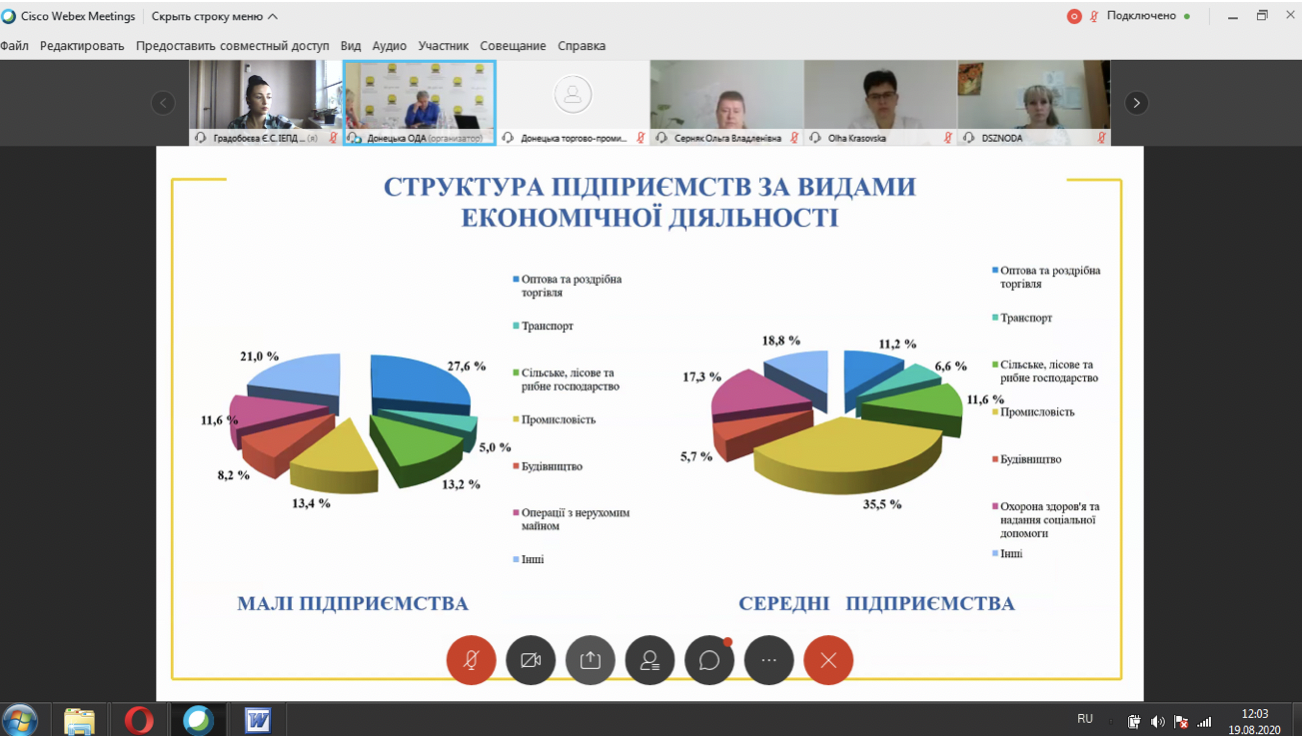Click 18,8 % label on right pie
Image resolution: width=1302 pixels, height=736 pixels.
[781, 340]
